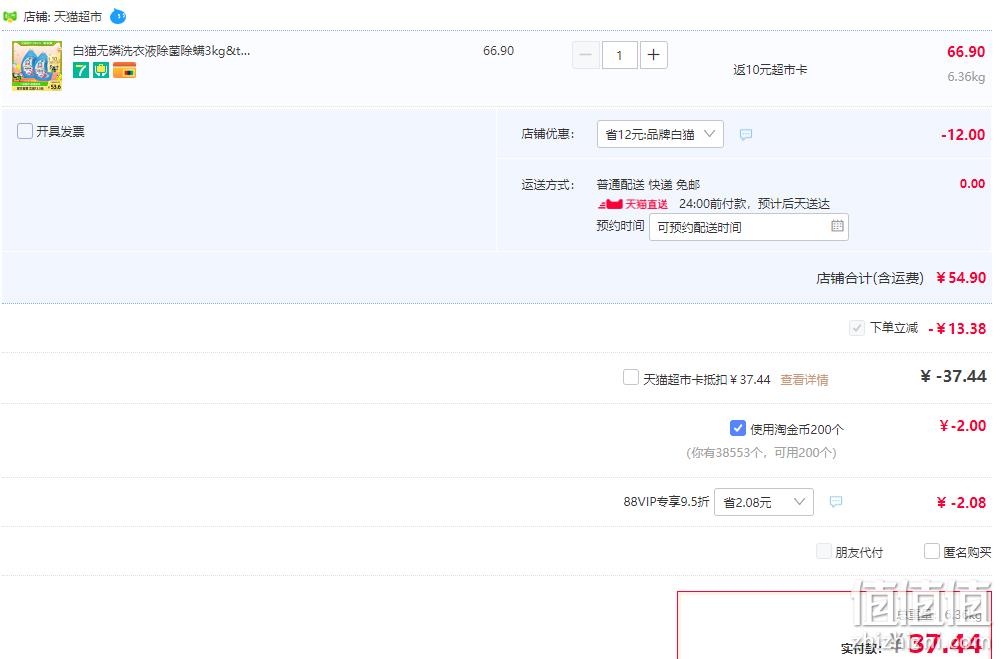The image size is (1001, 659).
Task: Click the Tmall cat logo beside store name
Action: click(x=10, y=16)
